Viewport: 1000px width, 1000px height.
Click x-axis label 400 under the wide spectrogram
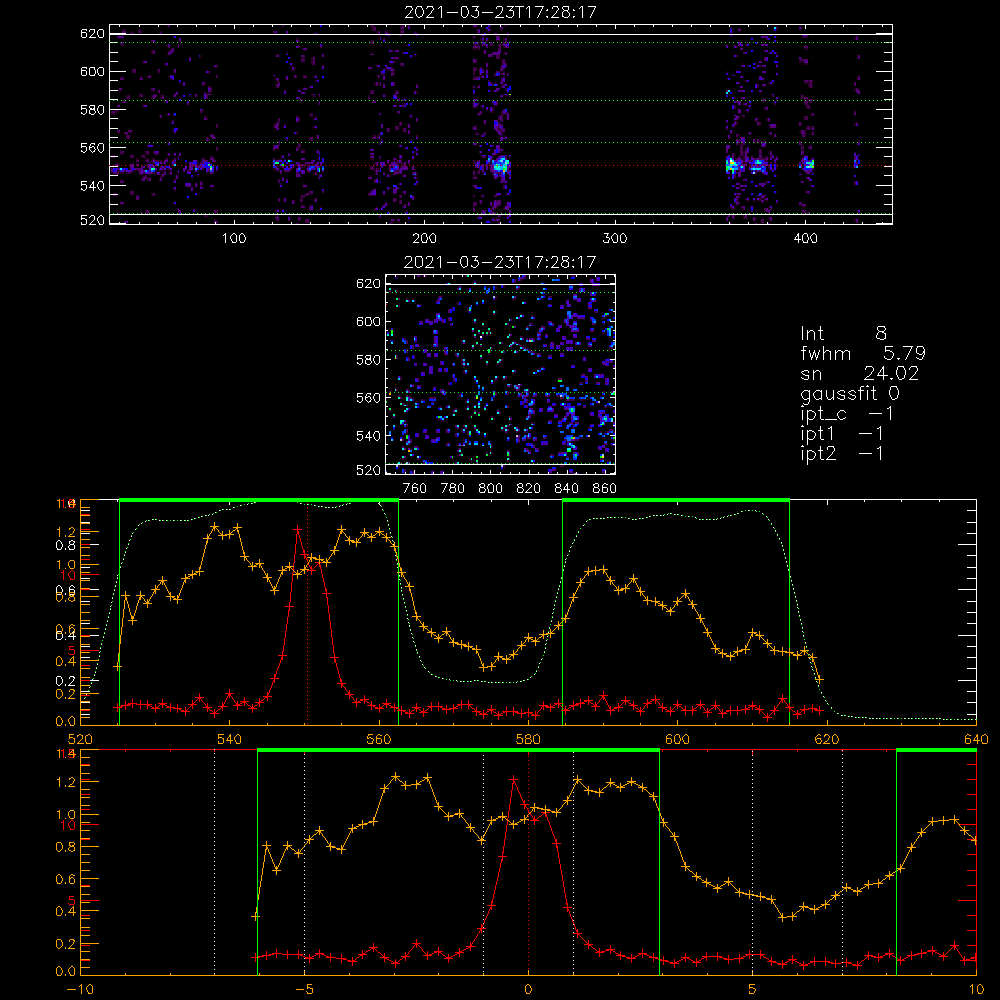[805, 239]
